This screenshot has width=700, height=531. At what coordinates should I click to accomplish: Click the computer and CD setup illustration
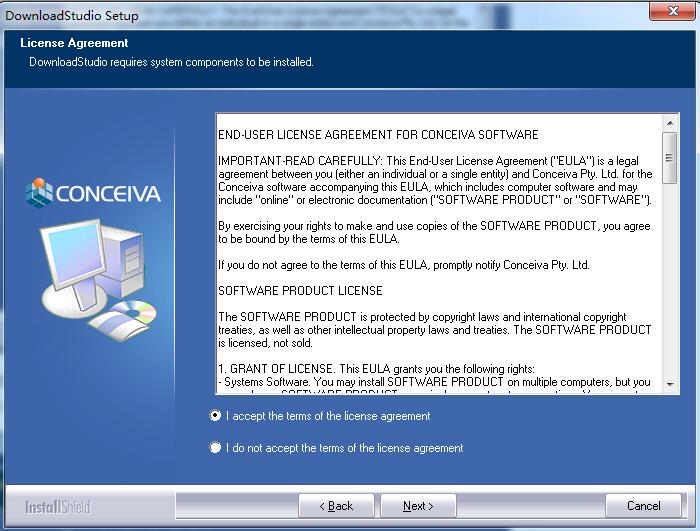(x=98, y=279)
